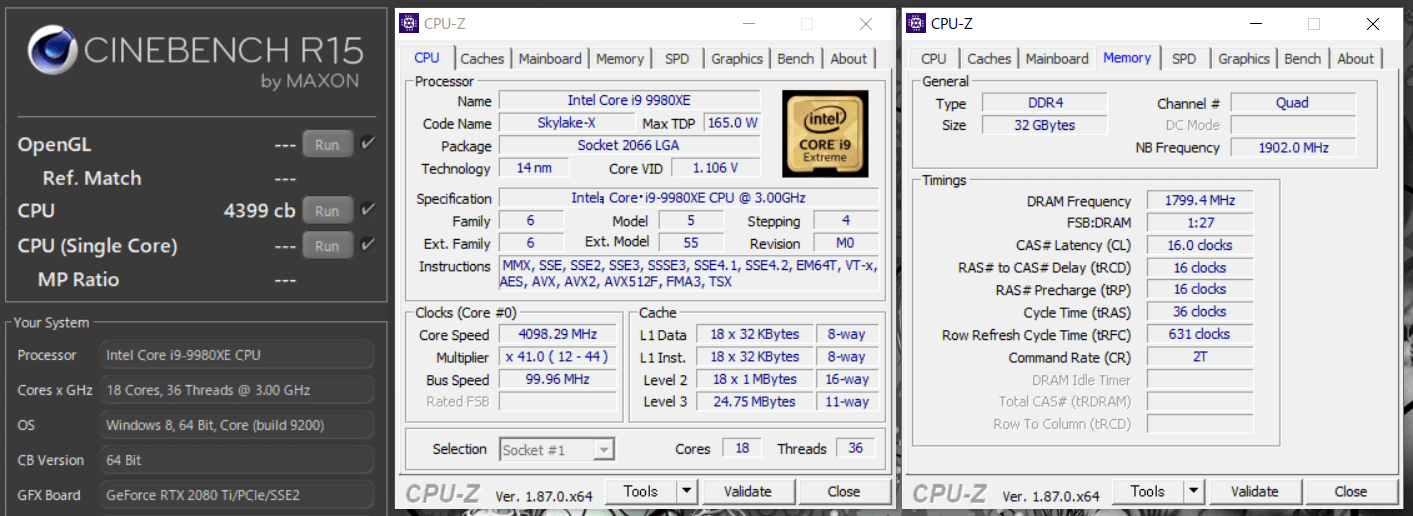
Task: Open the Graphics tab in right CPU-Z
Action: point(1244,59)
